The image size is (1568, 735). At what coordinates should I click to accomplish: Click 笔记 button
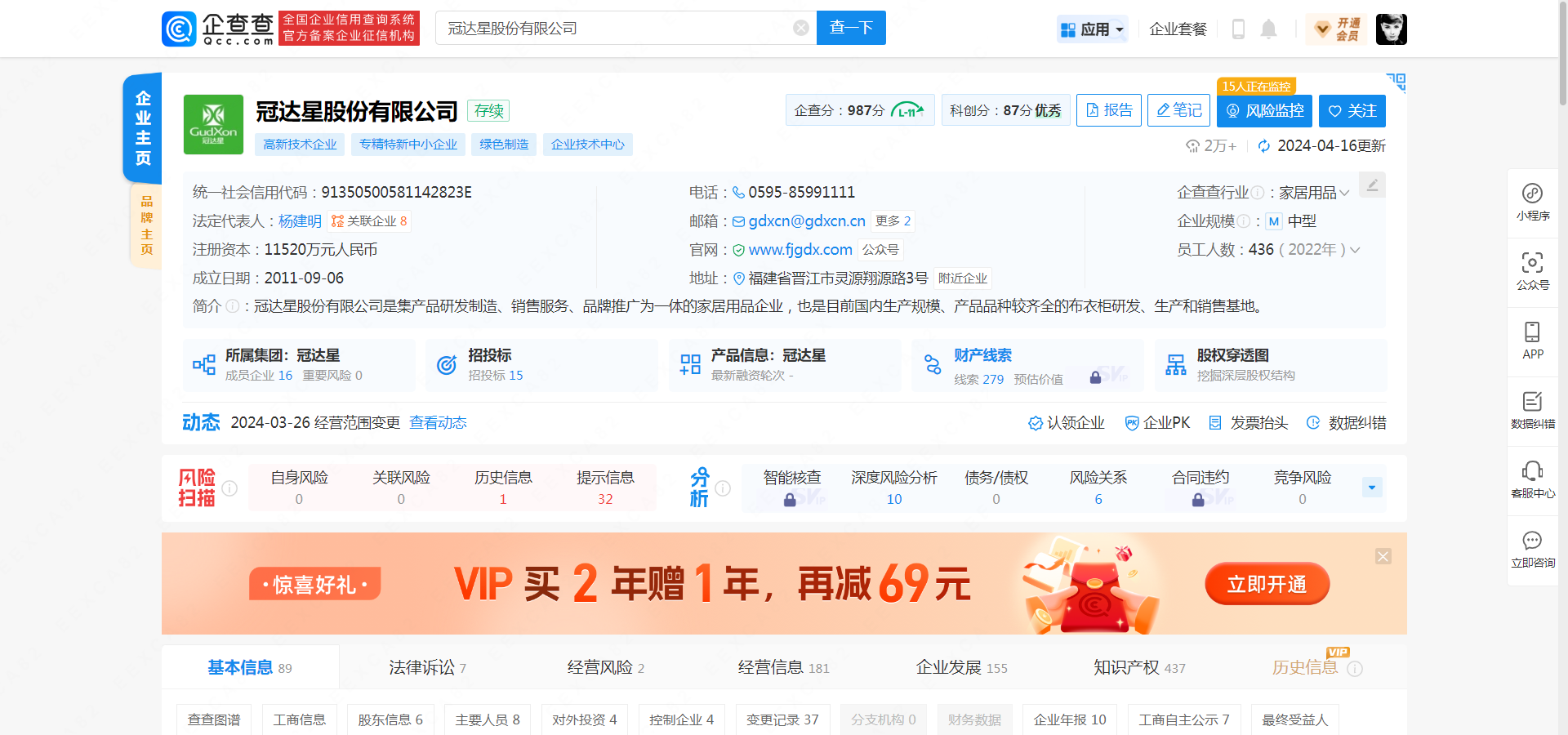1179,110
